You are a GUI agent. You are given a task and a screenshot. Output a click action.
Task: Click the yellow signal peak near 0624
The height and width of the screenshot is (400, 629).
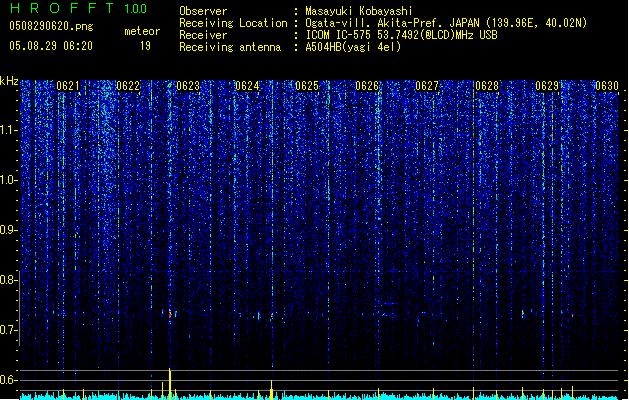272,390
